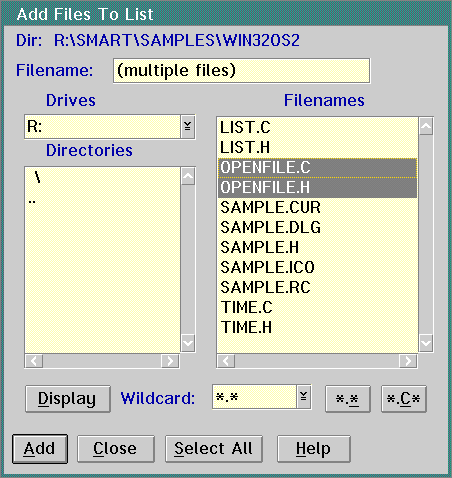Click Filenames list scroll up arrow
The height and width of the screenshot is (478, 452).
pos(426,126)
